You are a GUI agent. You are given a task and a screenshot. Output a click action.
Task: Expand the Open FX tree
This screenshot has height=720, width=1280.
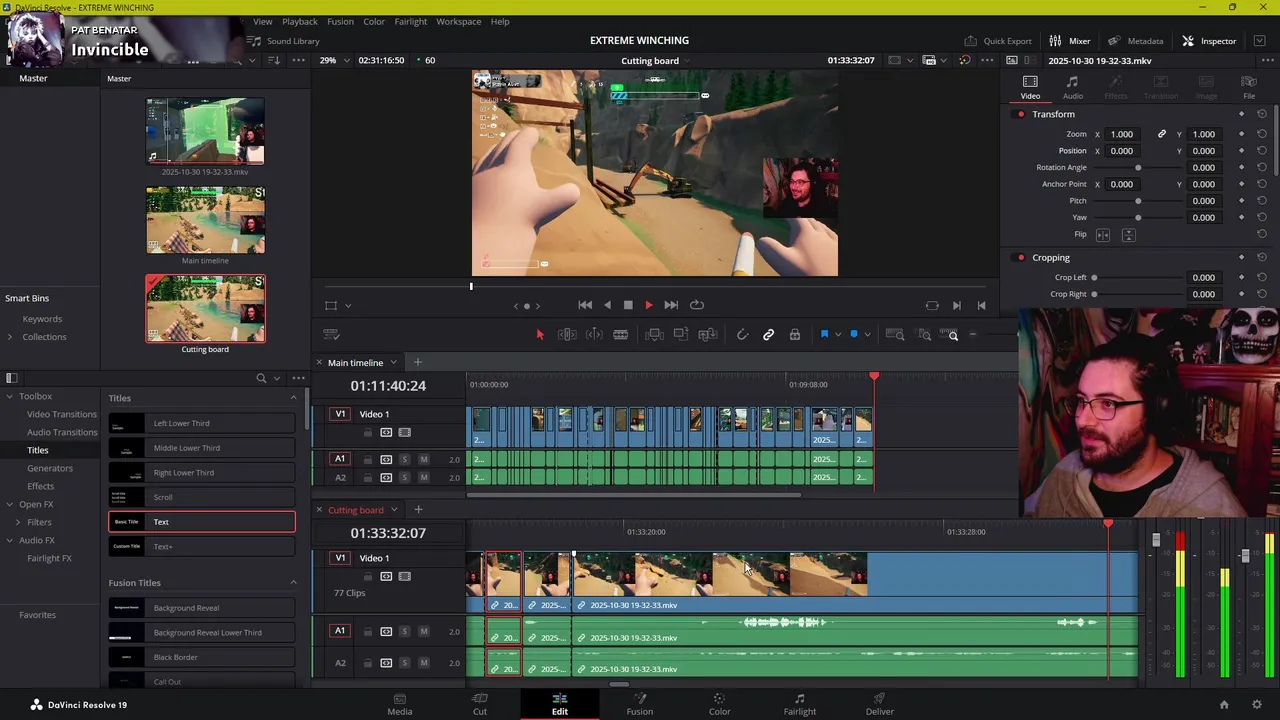pos(10,505)
